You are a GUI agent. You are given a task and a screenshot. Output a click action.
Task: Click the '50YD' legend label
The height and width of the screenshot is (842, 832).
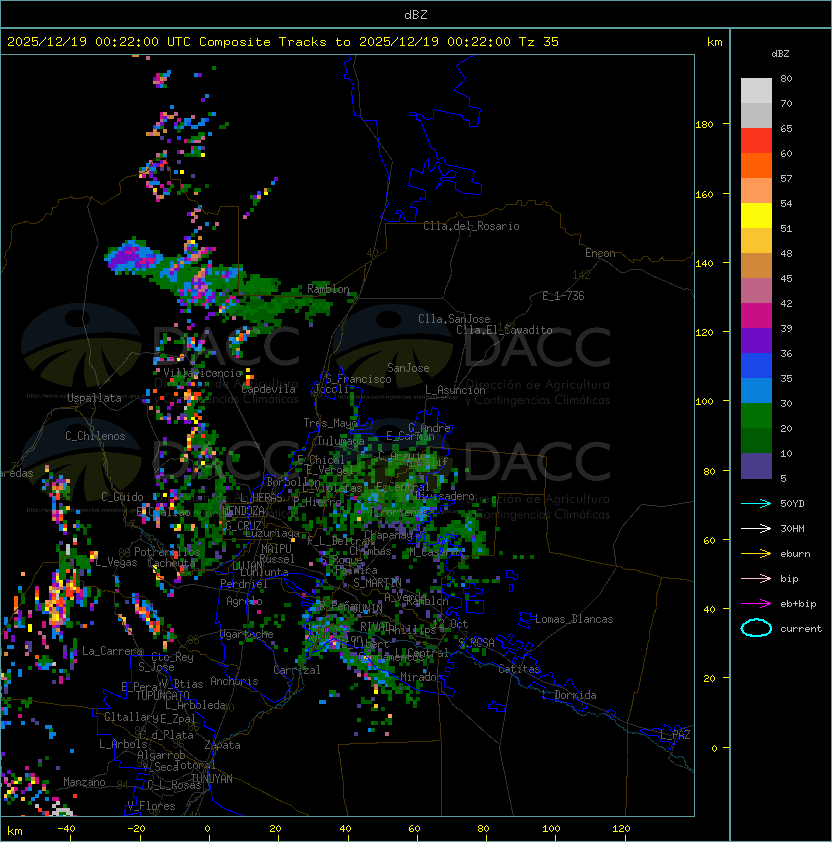792,503
